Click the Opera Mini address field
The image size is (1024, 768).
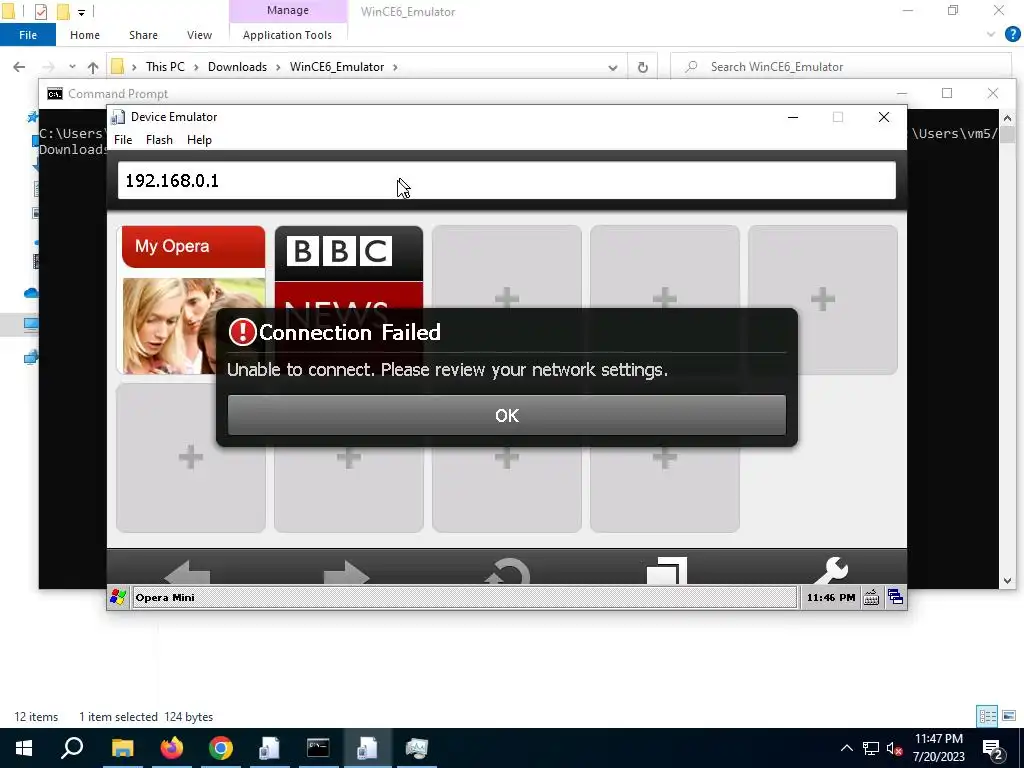(x=507, y=180)
